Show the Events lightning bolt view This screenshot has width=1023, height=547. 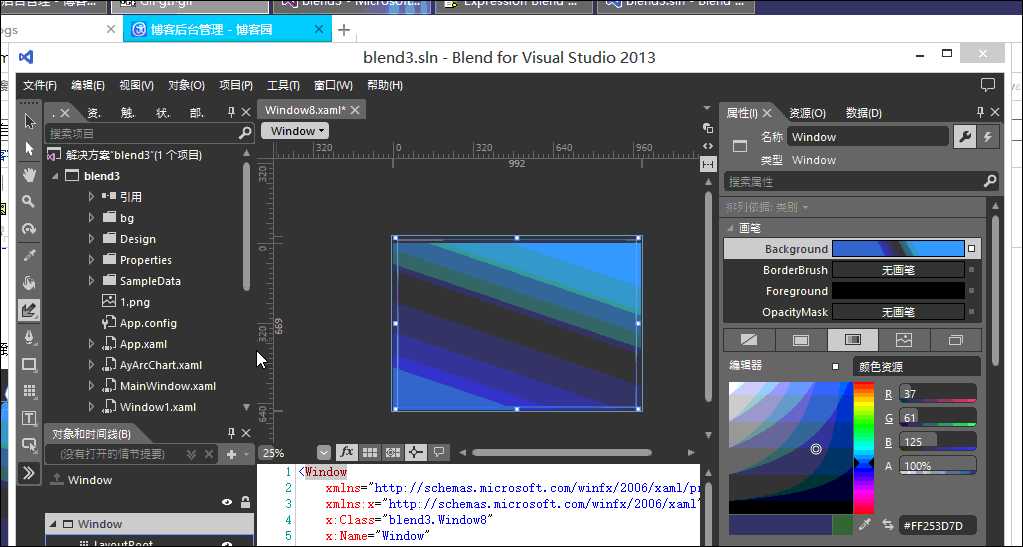click(x=988, y=136)
